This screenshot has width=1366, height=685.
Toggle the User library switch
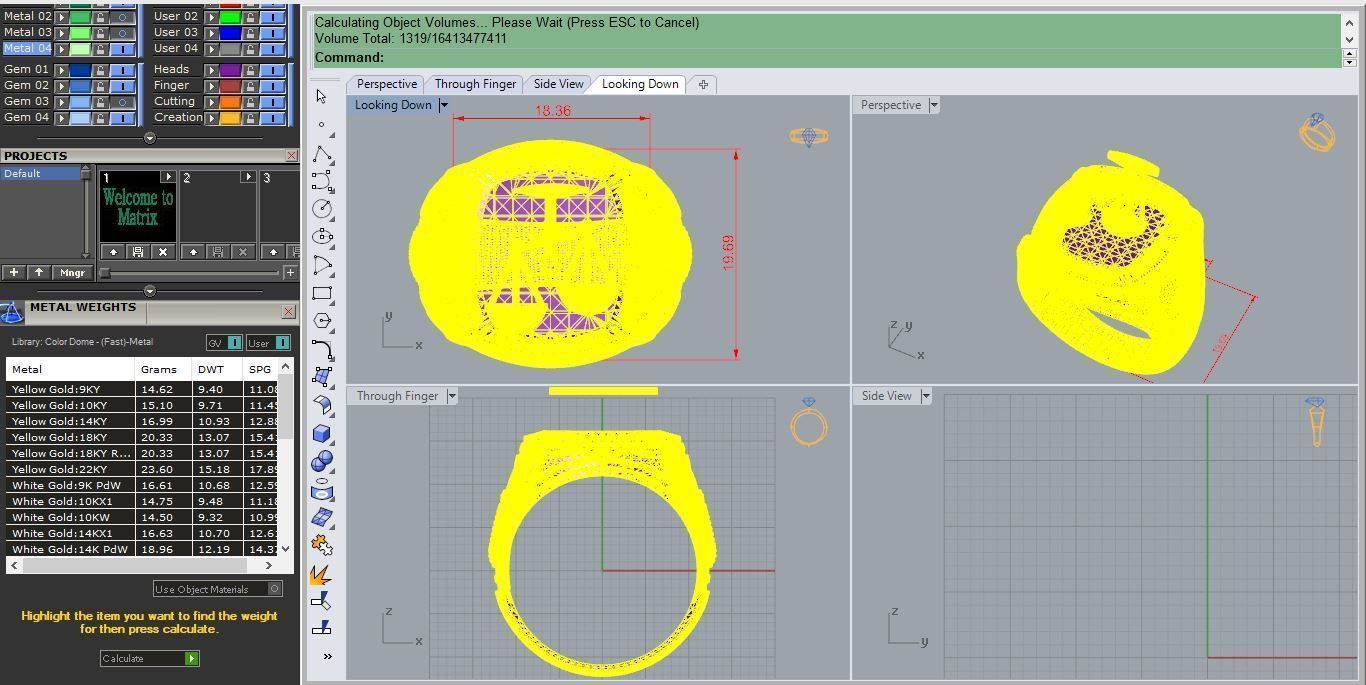click(x=268, y=343)
